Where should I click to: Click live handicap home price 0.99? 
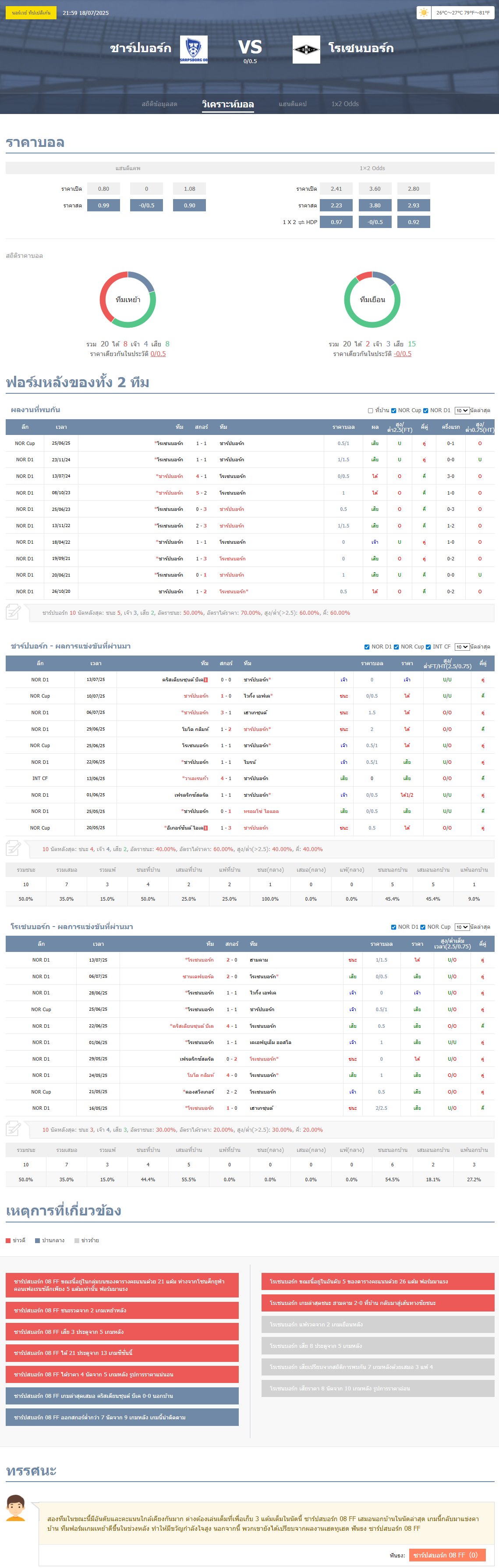click(104, 205)
